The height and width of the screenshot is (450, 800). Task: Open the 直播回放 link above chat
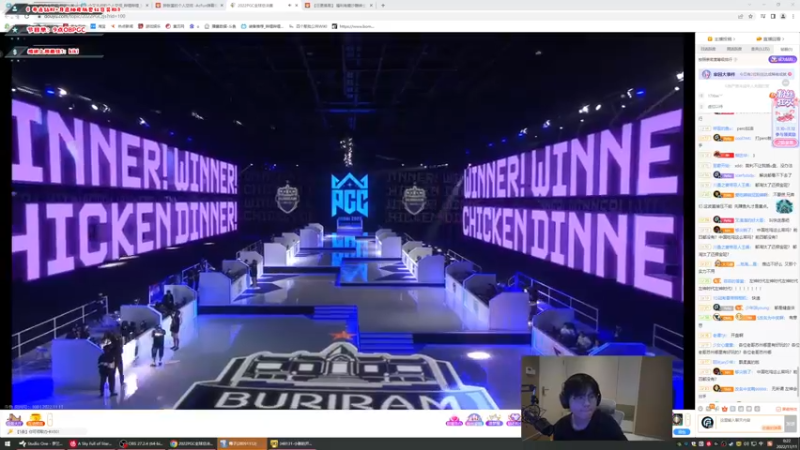pyautogui.click(x=769, y=39)
